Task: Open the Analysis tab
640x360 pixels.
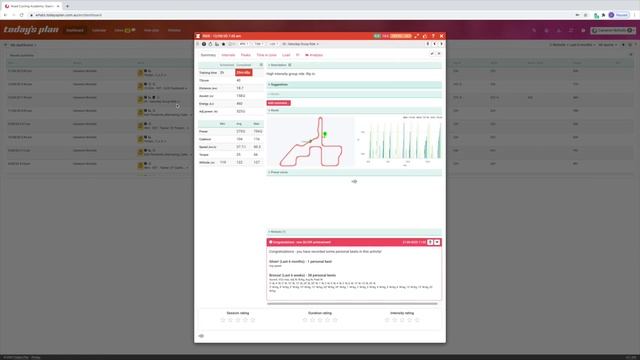Action: [314, 55]
